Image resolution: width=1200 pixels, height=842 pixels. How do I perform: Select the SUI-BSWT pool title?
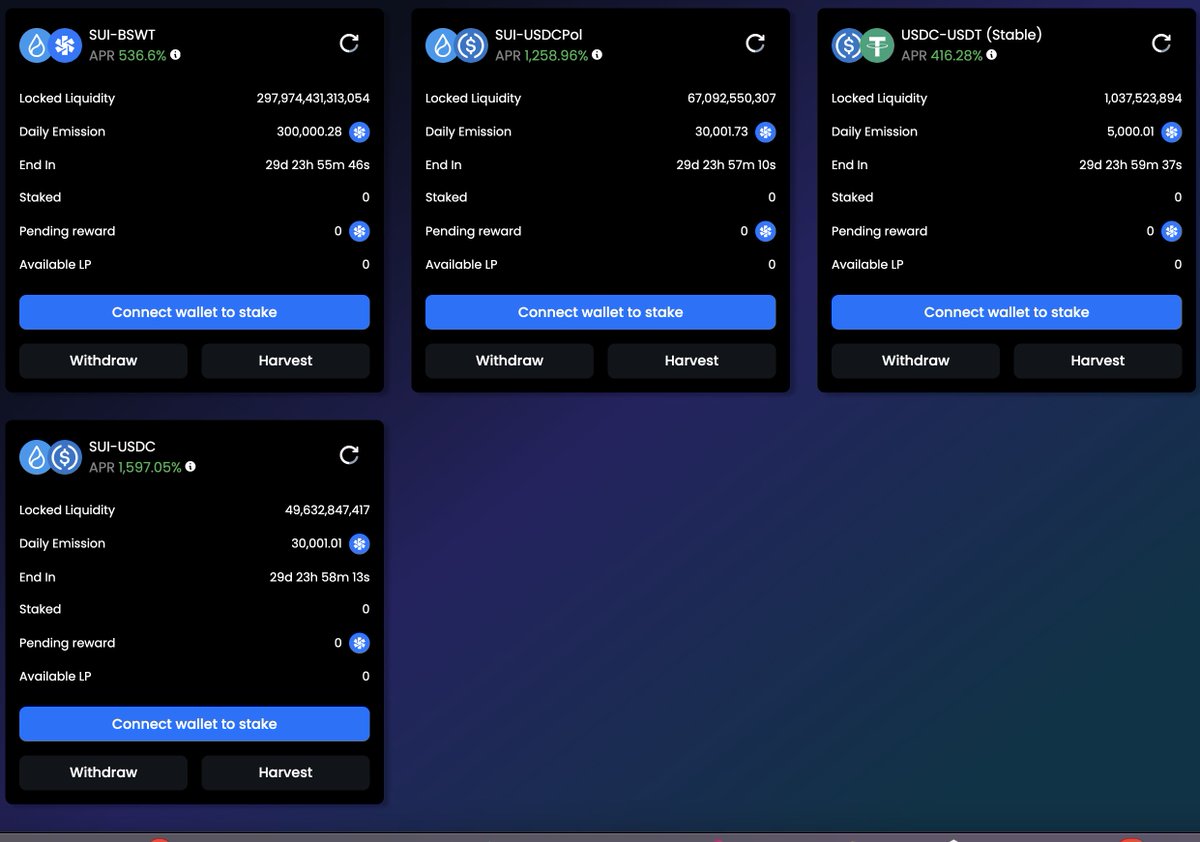122,35
